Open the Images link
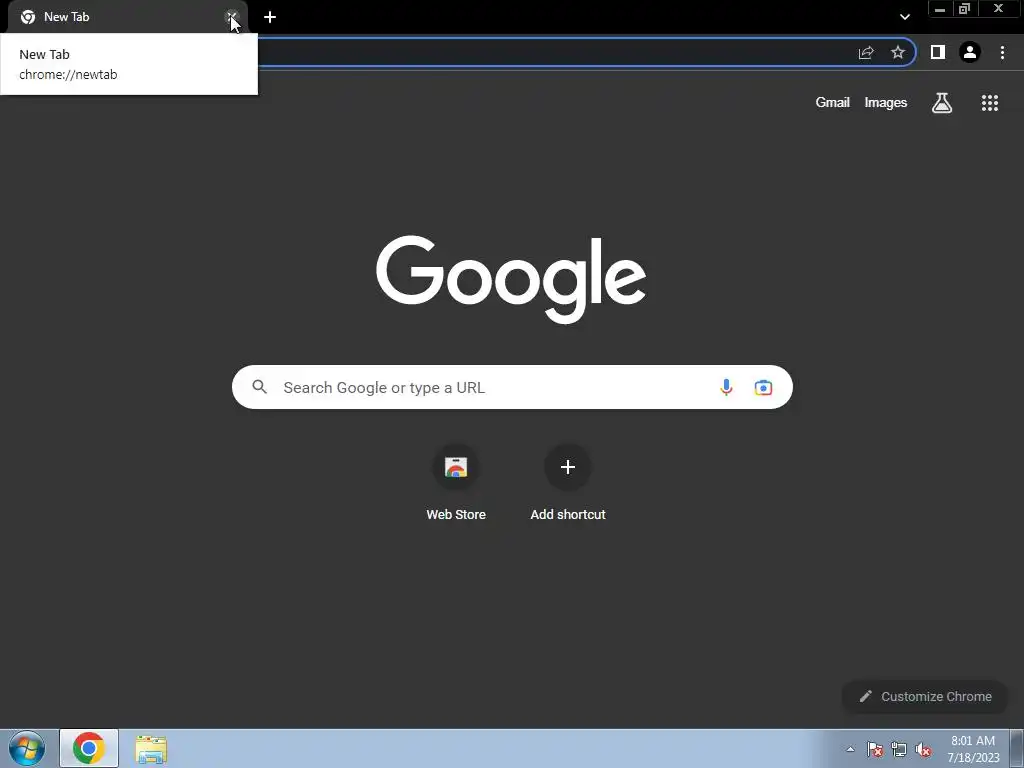The height and width of the screenshot is (768, 1024). (886, 103)
